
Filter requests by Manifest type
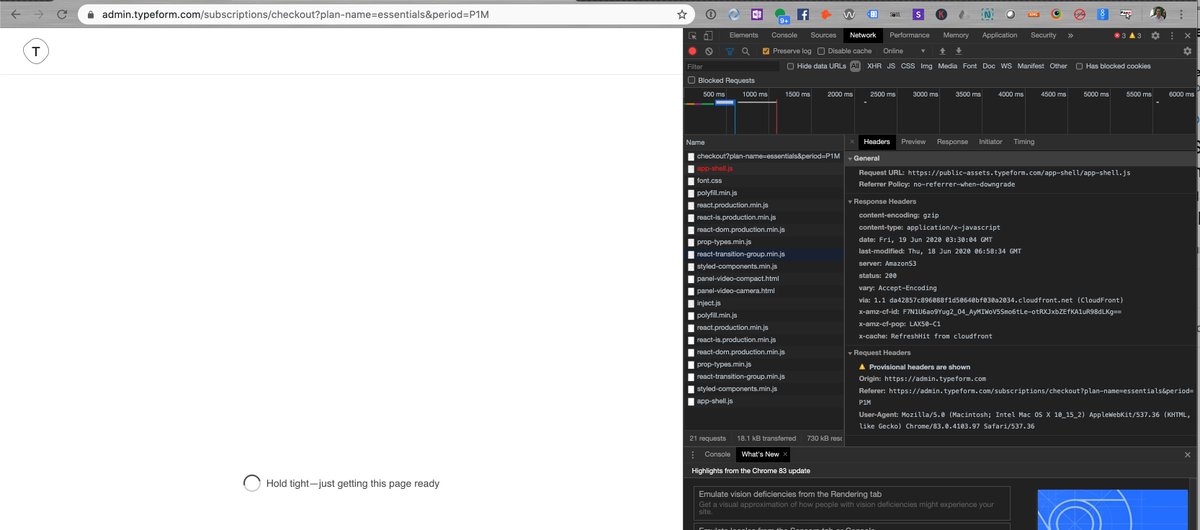[1031, 66]
